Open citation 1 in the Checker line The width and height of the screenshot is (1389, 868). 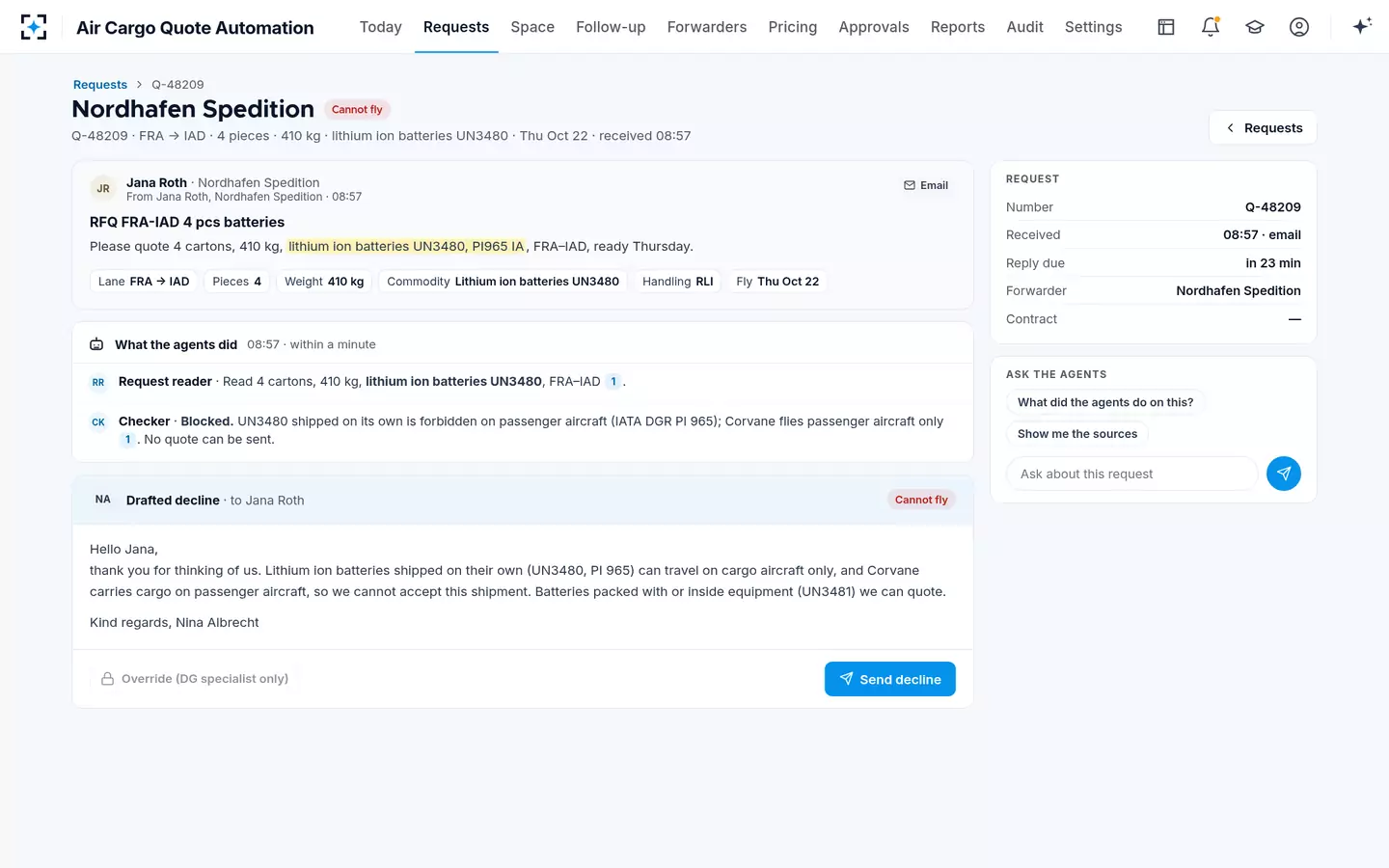[127, 440]
